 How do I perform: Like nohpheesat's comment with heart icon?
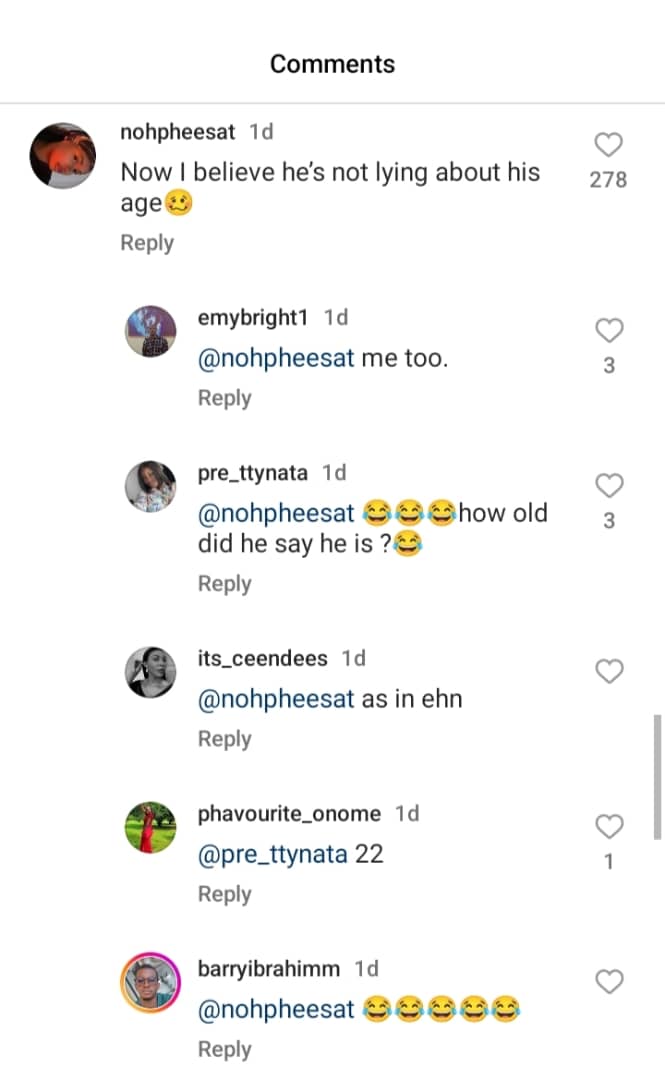609,145
